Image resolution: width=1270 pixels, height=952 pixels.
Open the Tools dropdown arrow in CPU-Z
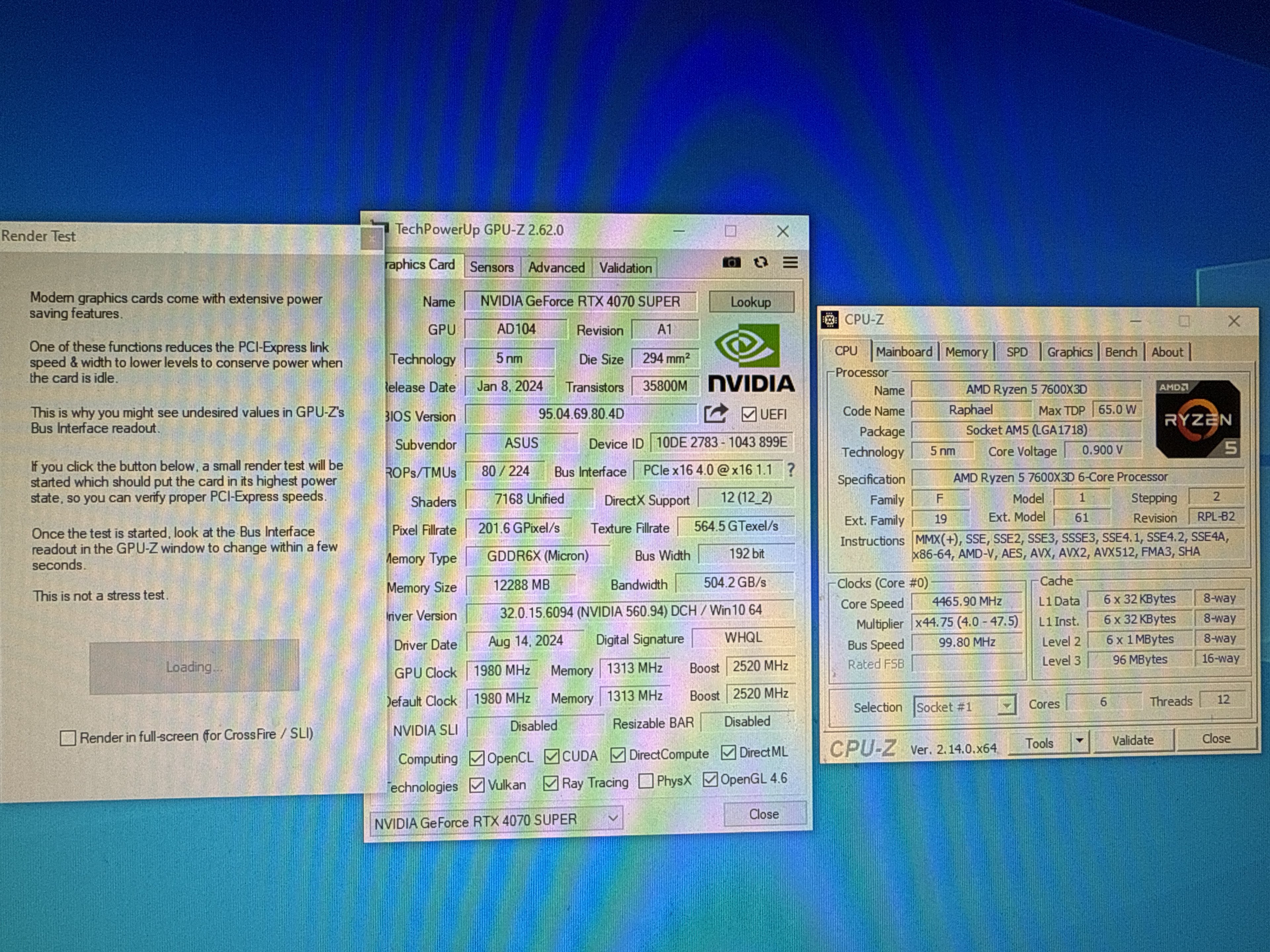coord(1079,741)
